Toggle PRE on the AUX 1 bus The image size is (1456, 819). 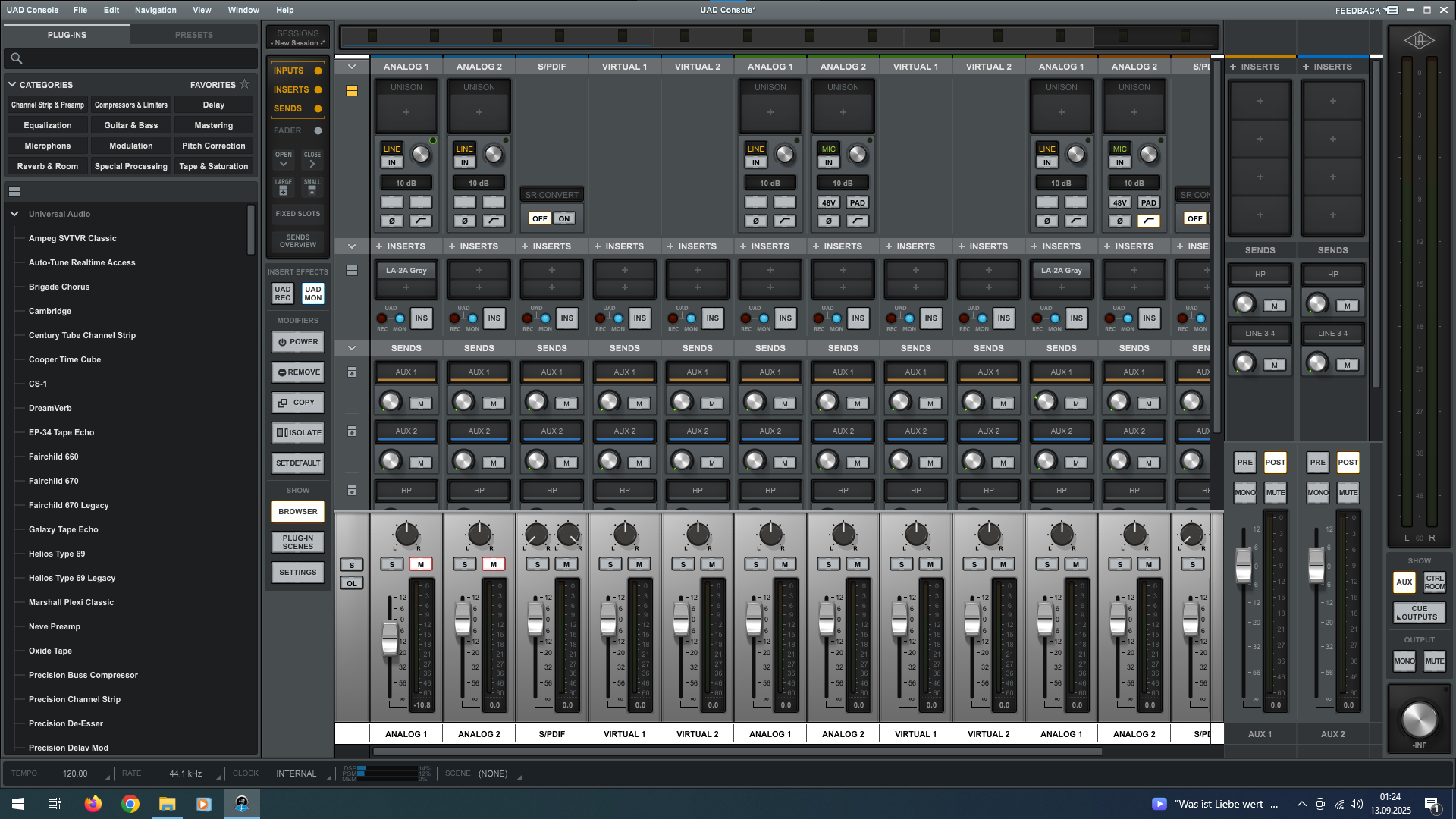click(1244, 463)
